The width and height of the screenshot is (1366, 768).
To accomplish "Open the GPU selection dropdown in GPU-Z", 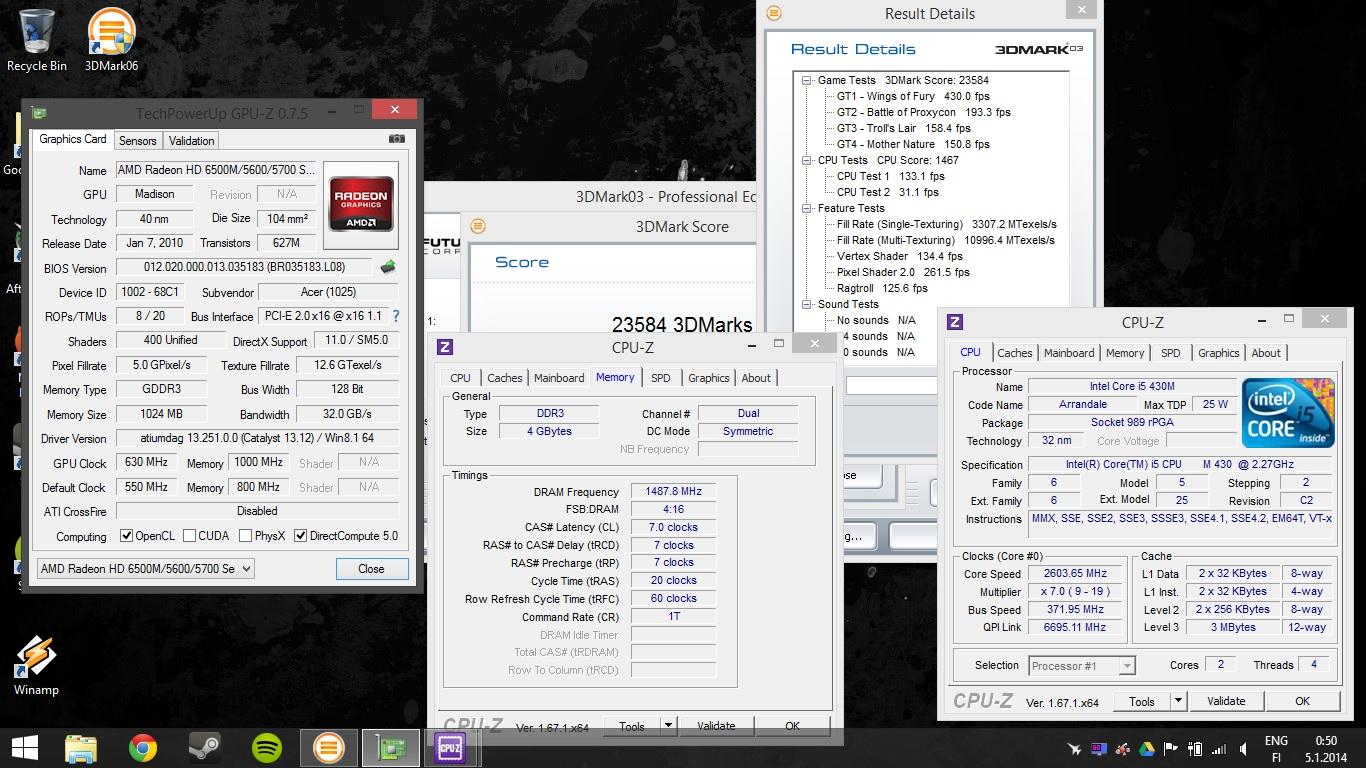I will click(x=145, y=568).
